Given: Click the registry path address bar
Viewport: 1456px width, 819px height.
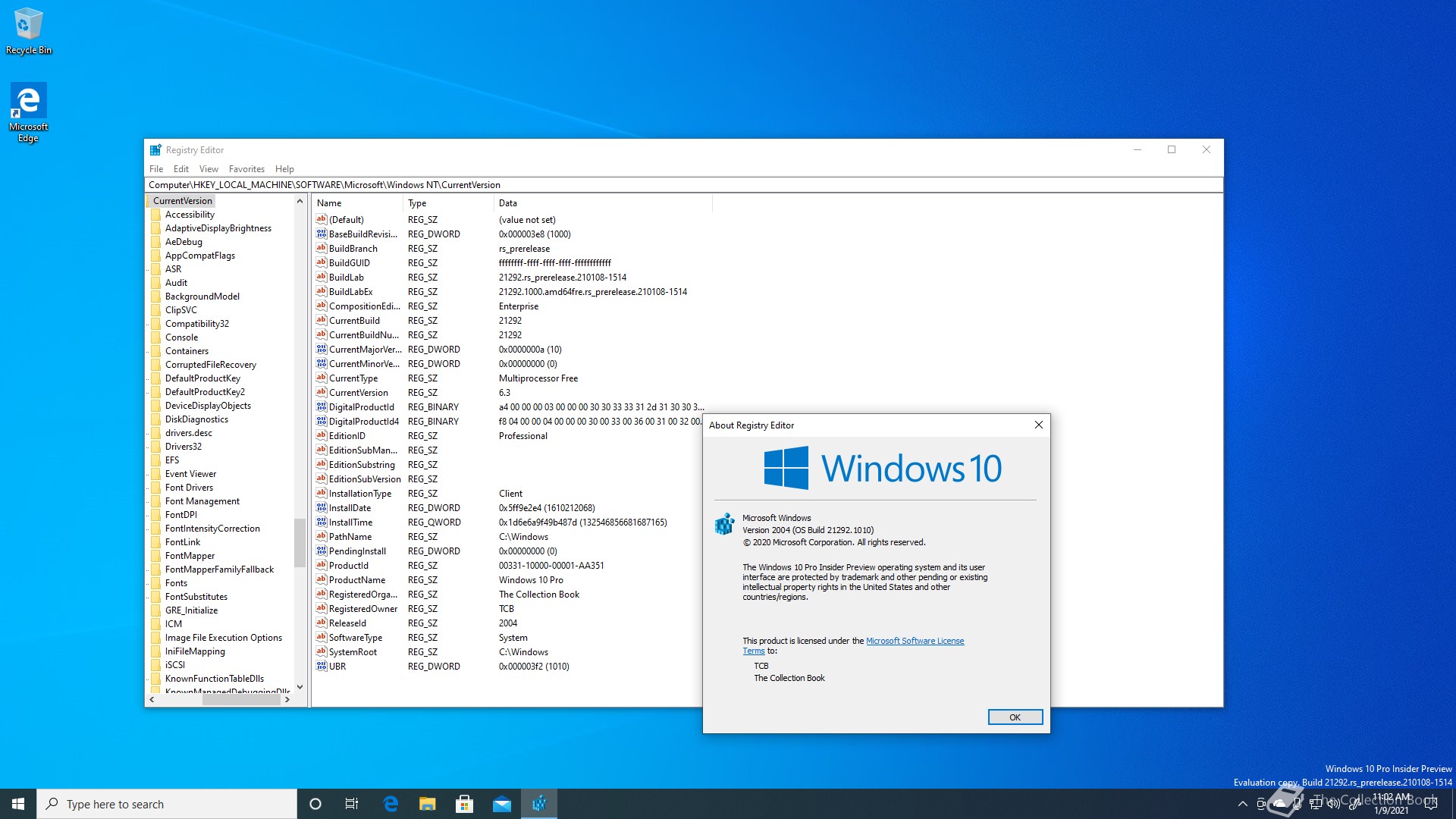Looking at the screenshot, I should (x=683, y=185).
